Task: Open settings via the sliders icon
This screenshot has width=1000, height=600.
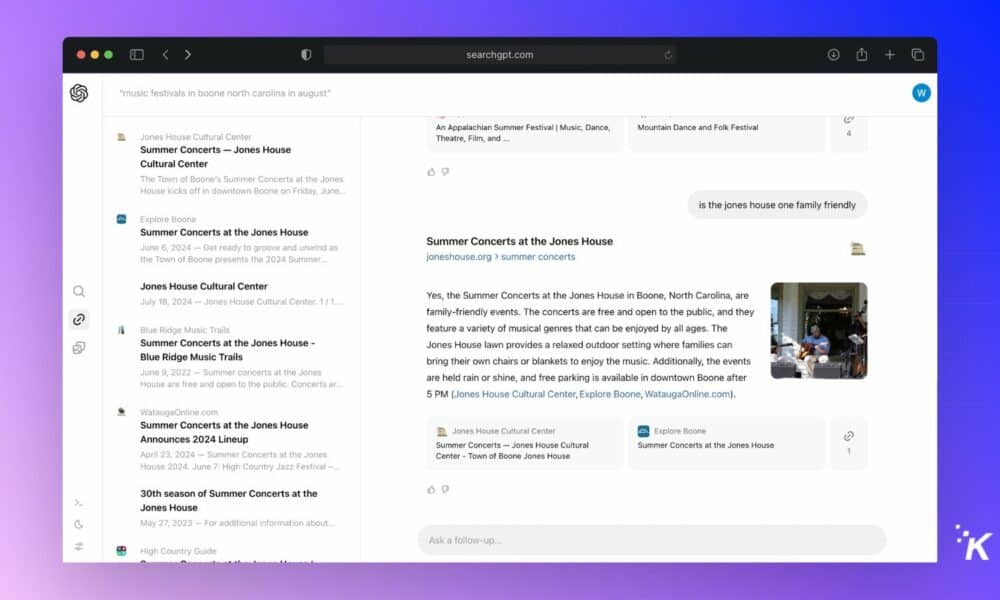Action: 79,545
